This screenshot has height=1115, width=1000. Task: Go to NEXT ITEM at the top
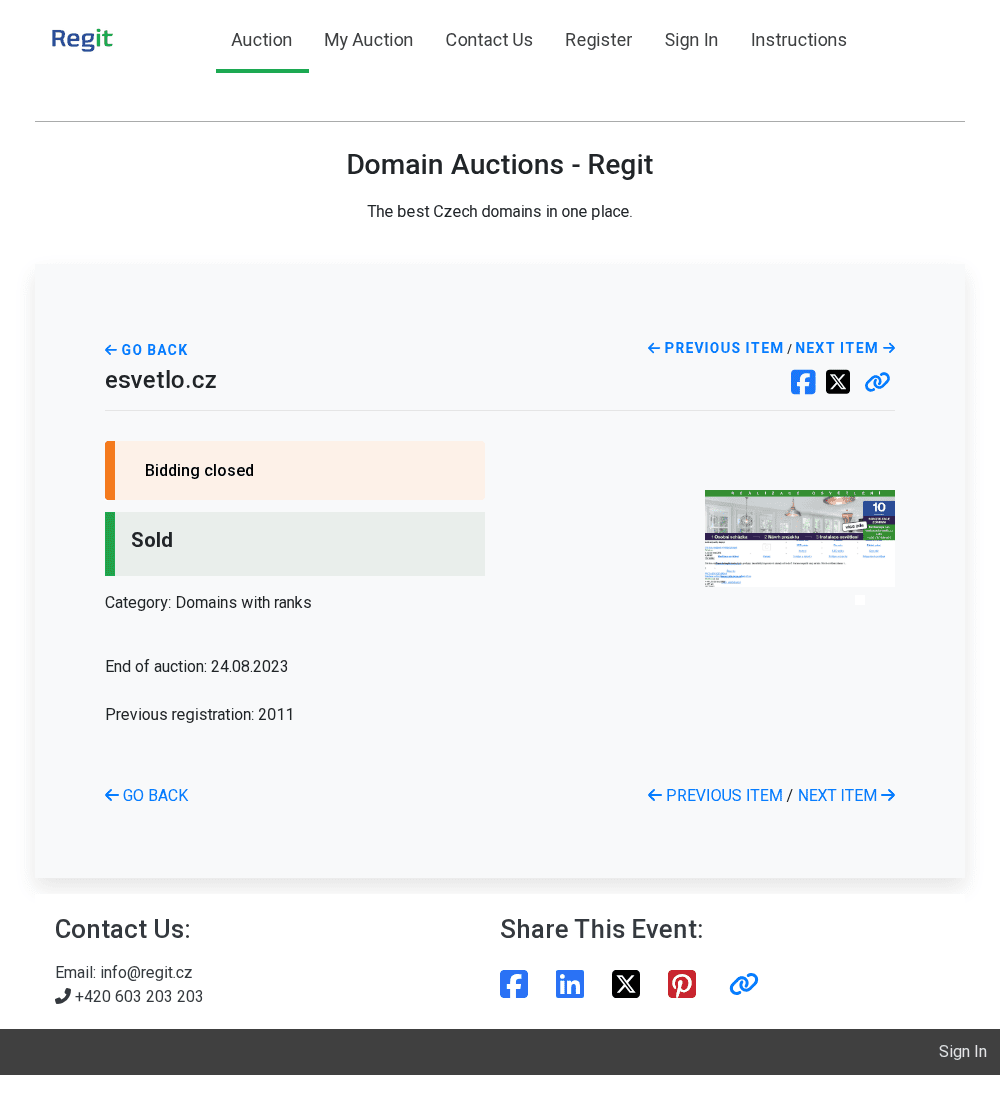[845, 348]
